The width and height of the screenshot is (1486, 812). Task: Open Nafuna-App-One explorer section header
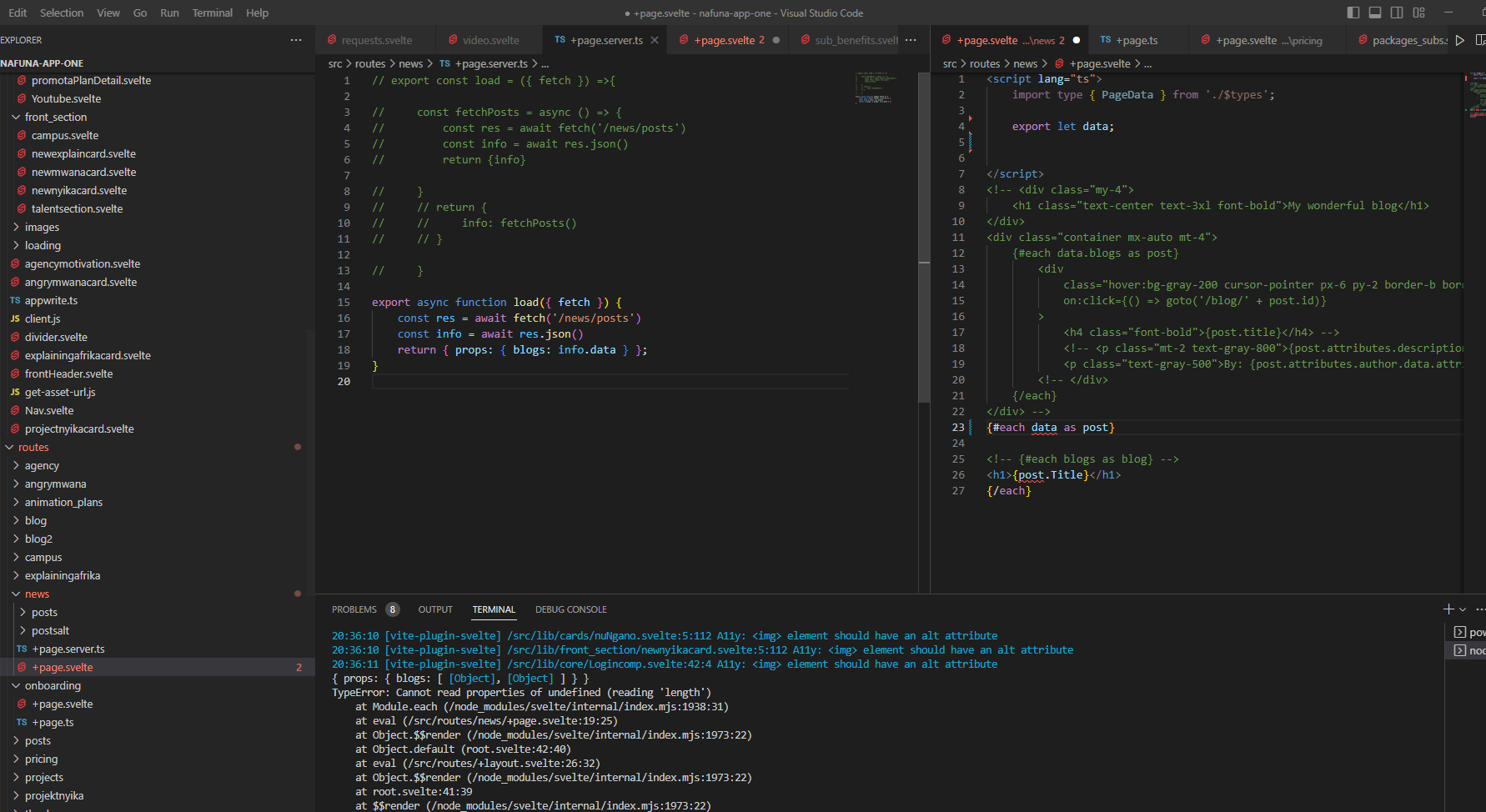click(42, 63)
